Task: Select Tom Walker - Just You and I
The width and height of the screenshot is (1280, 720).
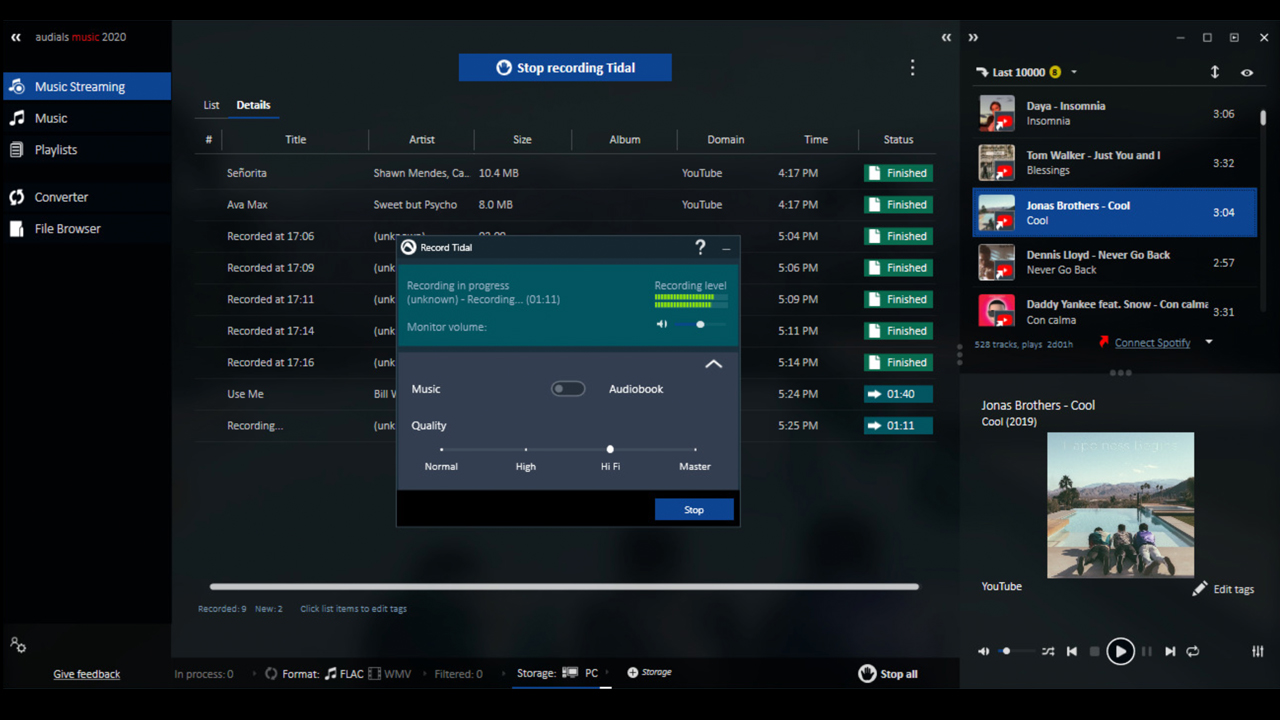Action: tap(1114, 163)
